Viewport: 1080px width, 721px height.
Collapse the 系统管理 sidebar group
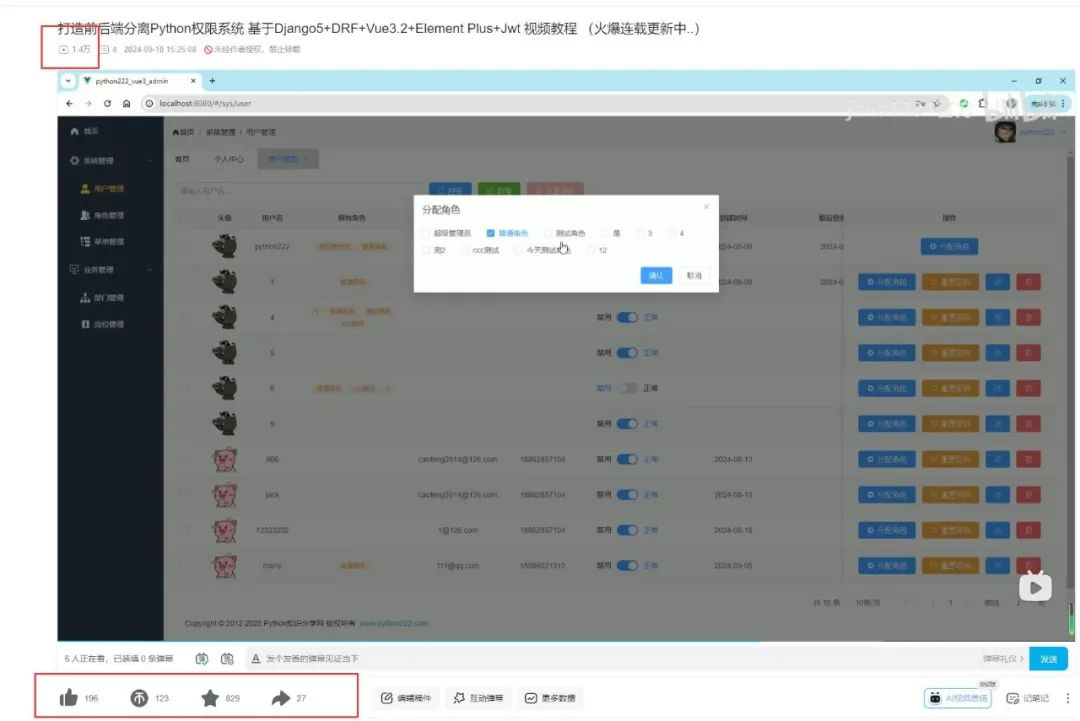pyautogui.click(x=149, y=160)
